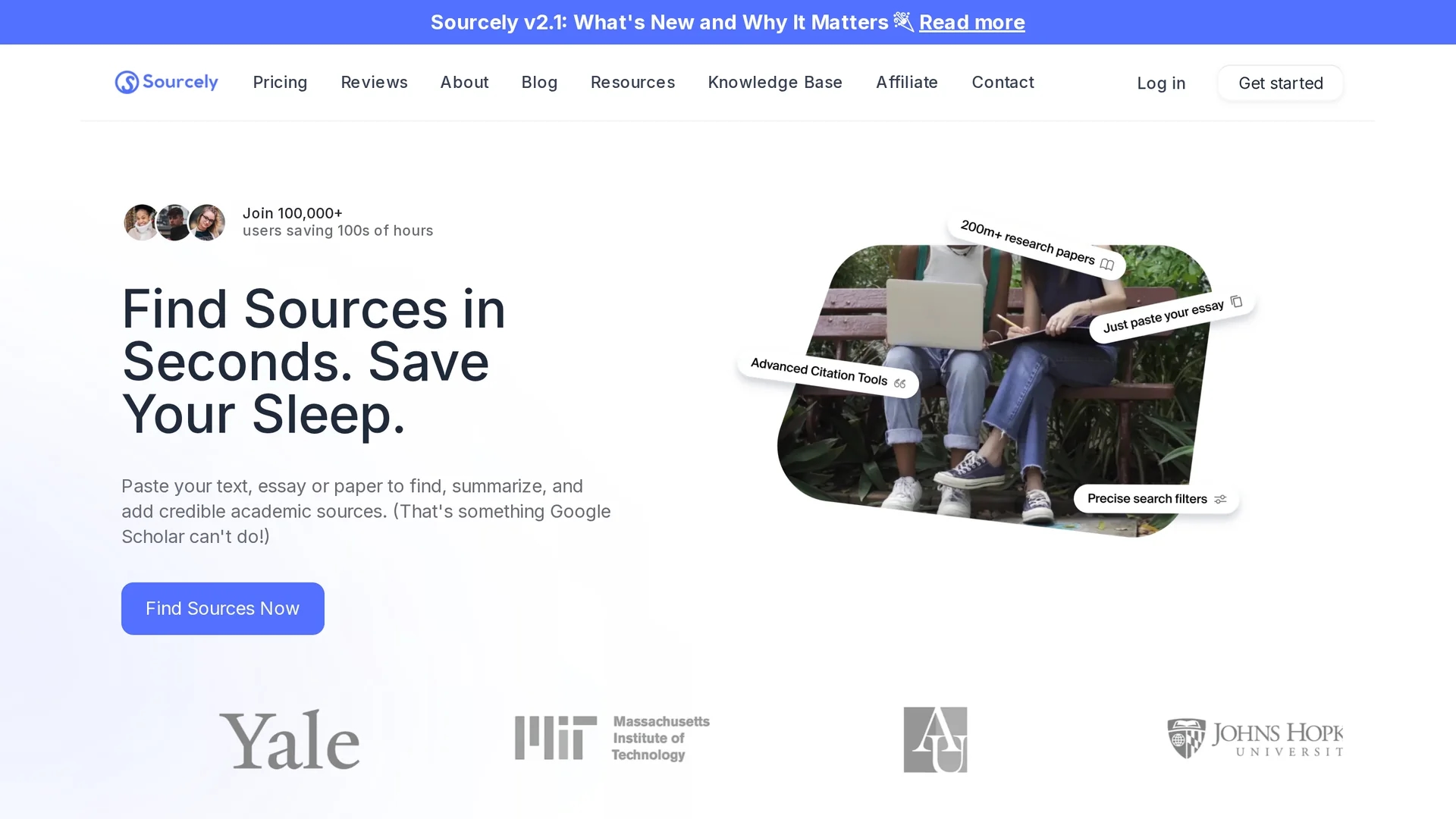Visit the Blog

(x=539, y=82)
